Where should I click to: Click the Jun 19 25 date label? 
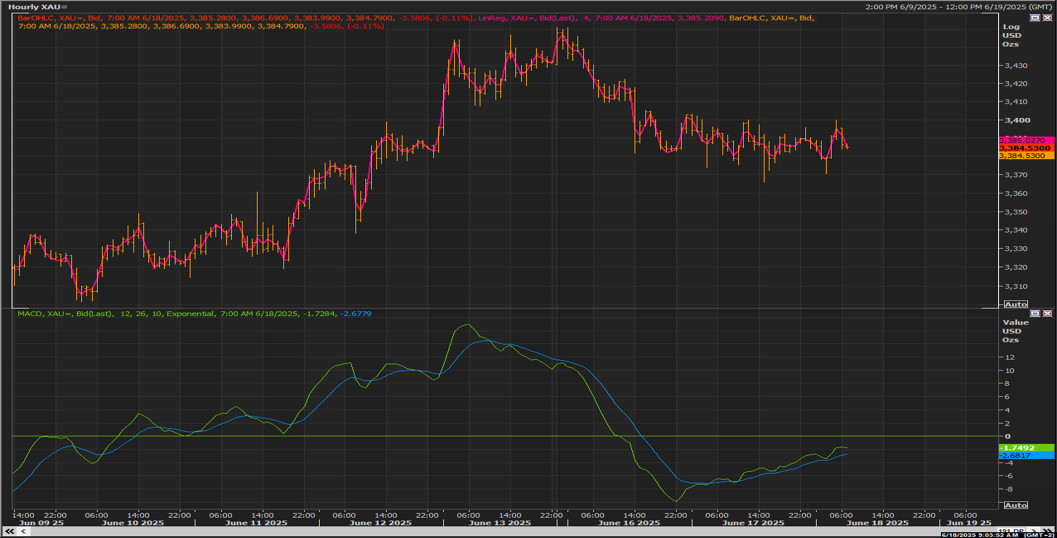tap(969, 522)
